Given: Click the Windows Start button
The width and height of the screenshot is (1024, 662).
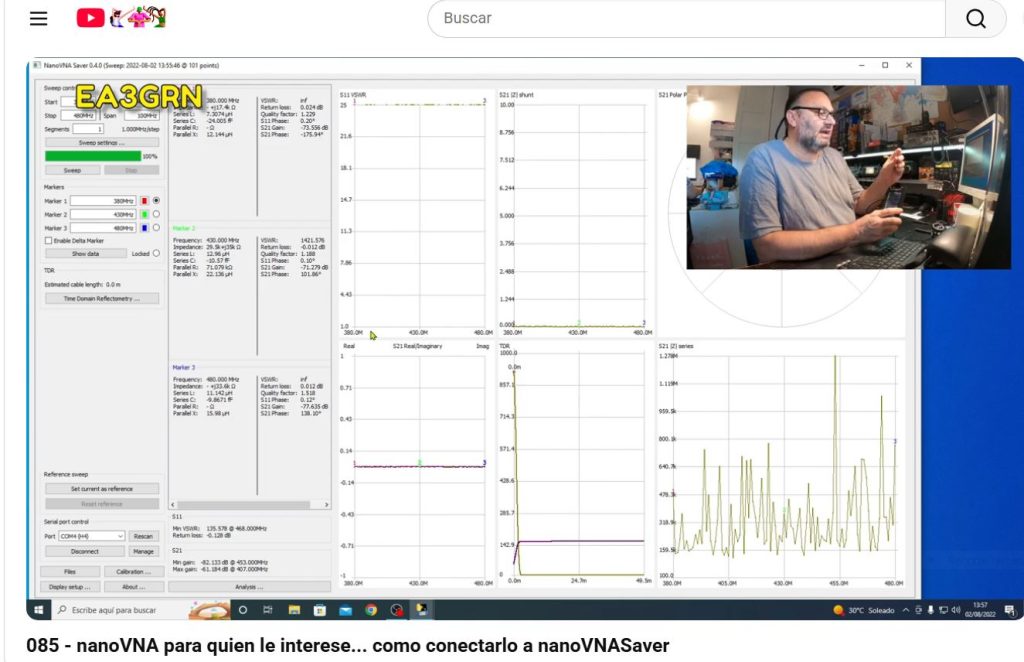Looking at the screenshot, I should pyautogui.click(x=39, y=610).
